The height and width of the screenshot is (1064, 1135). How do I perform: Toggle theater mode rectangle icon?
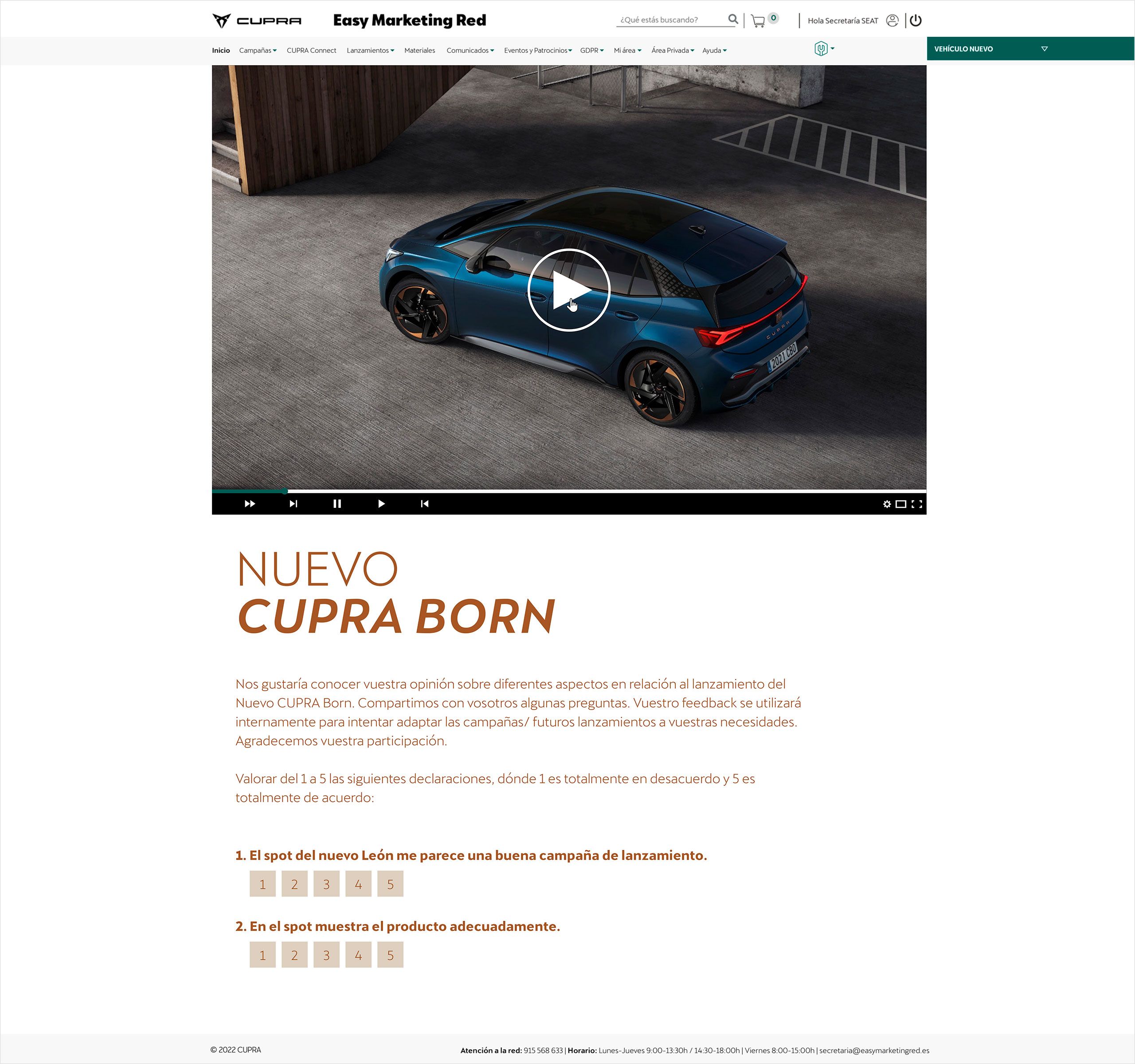[901, 504]
